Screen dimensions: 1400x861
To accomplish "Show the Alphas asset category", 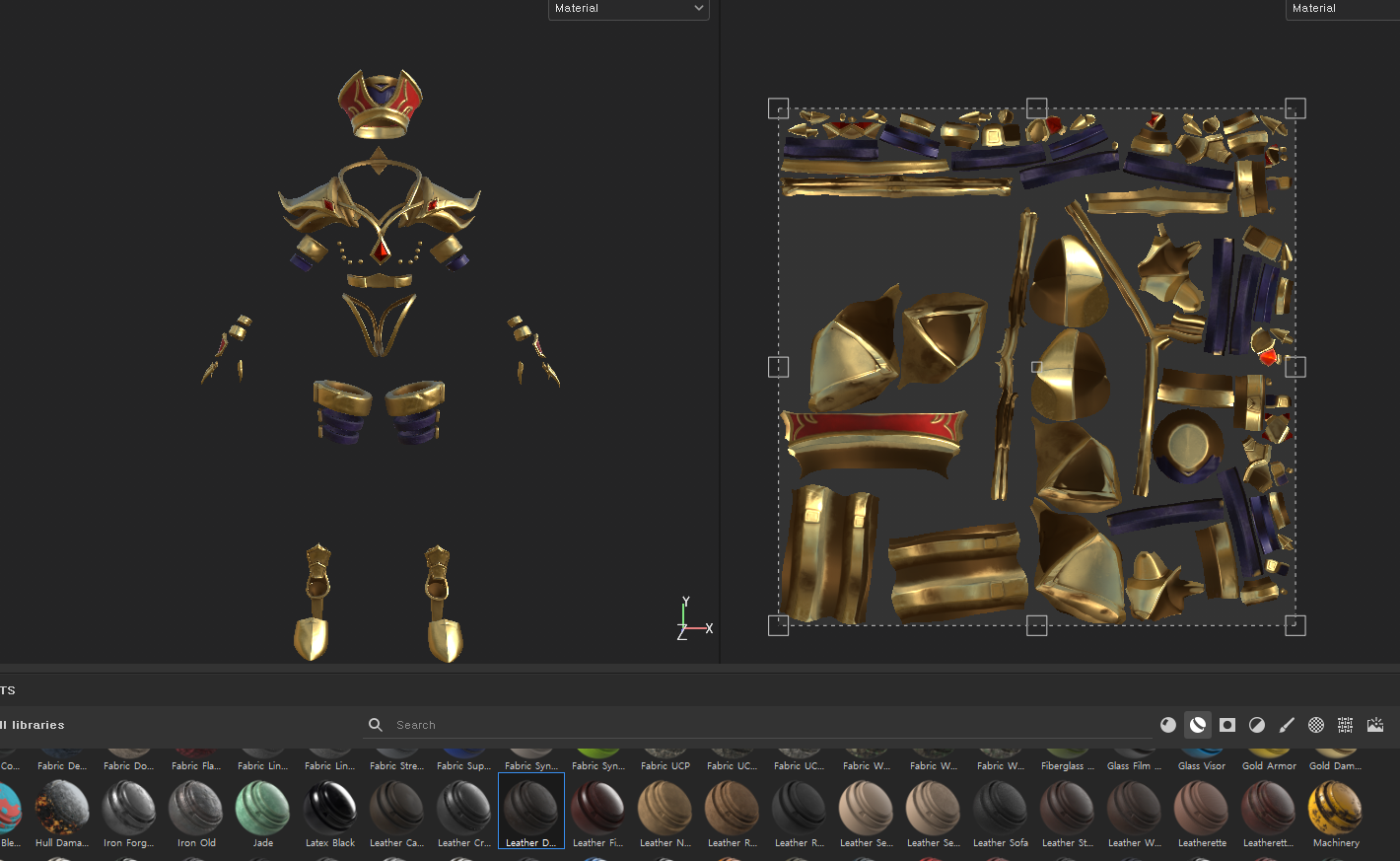I will [1316, 725].
